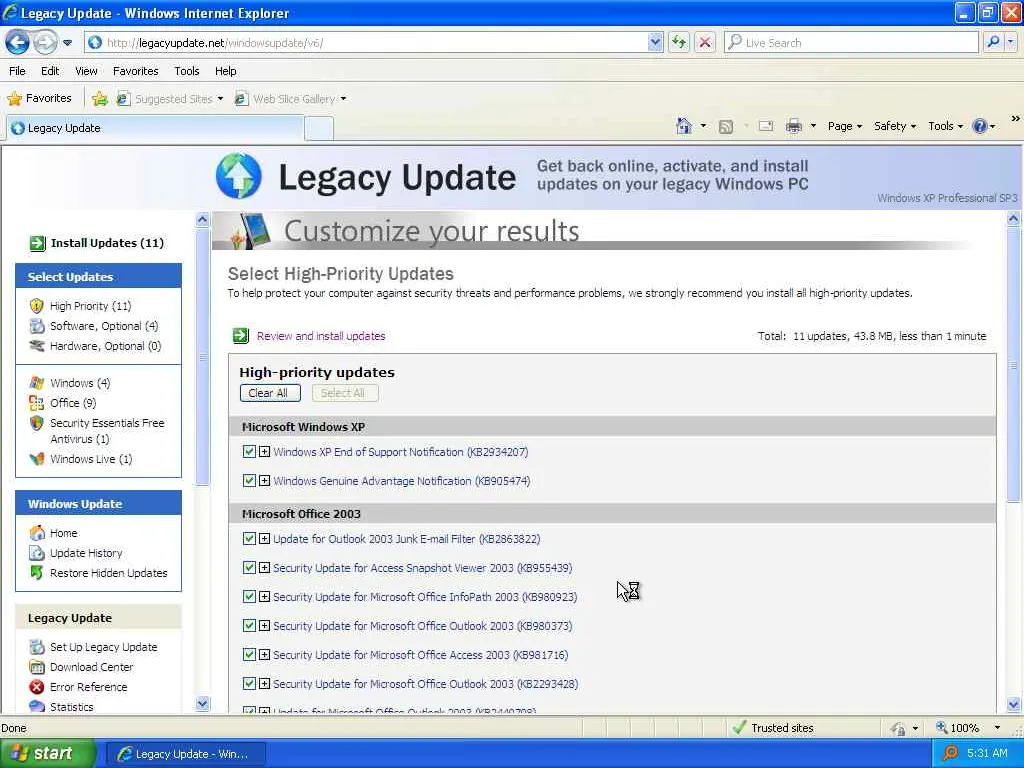
Task: Open the View menu
Action: tap(86, 71)
